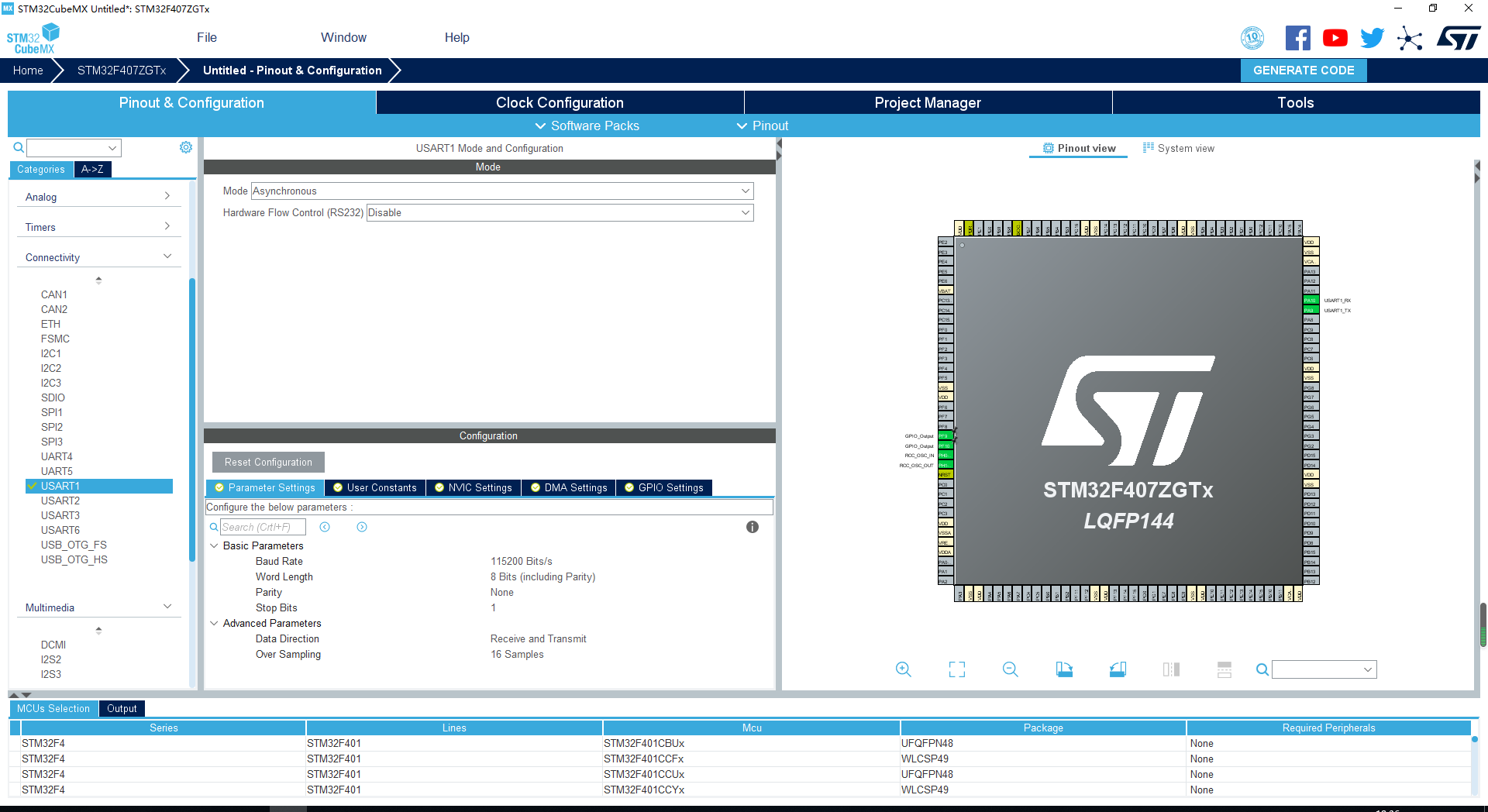Open ST's YouTube channel
Image resolution: width=1488 pixels, height=812 pixels.
[1335, 36]
